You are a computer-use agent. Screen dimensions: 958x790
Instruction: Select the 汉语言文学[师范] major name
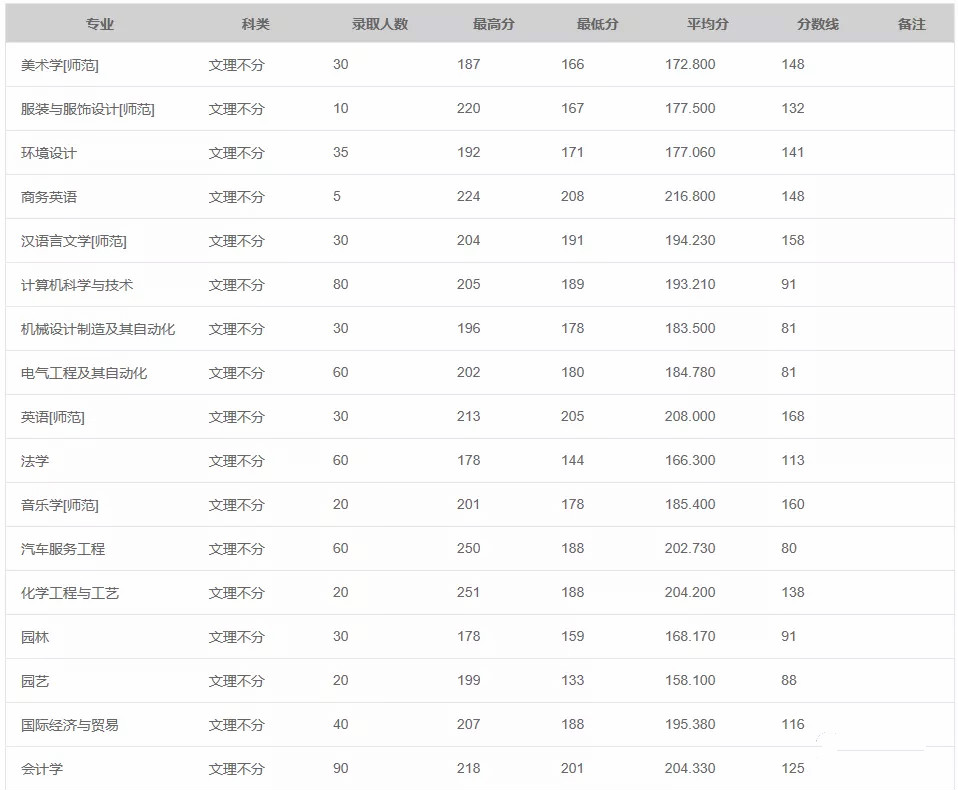coord(73,241)
